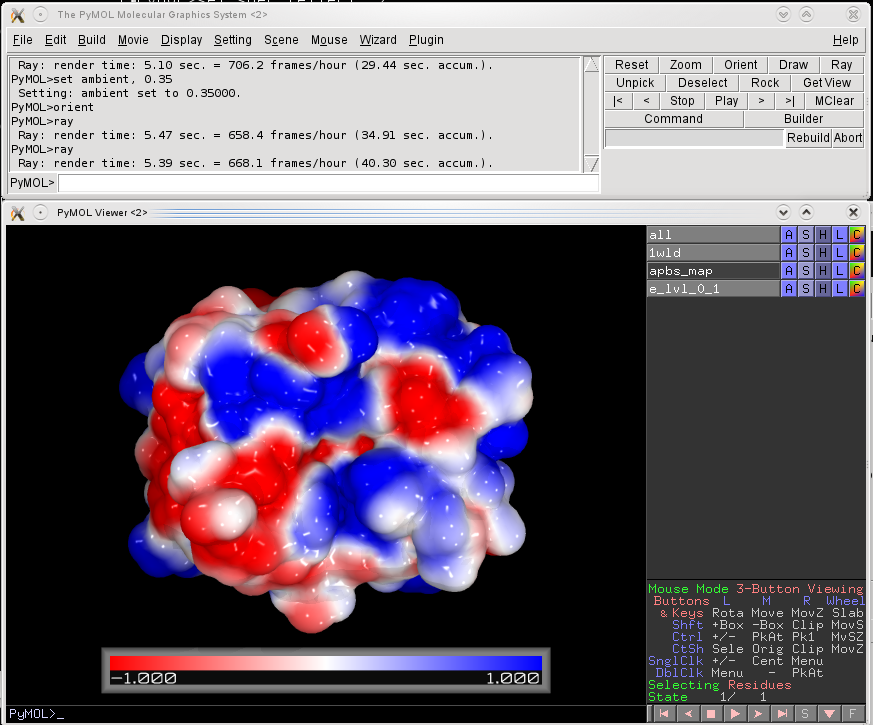Toggle visibility of 'all' object name
Viewport: 873px width, 725px height.
713,235
